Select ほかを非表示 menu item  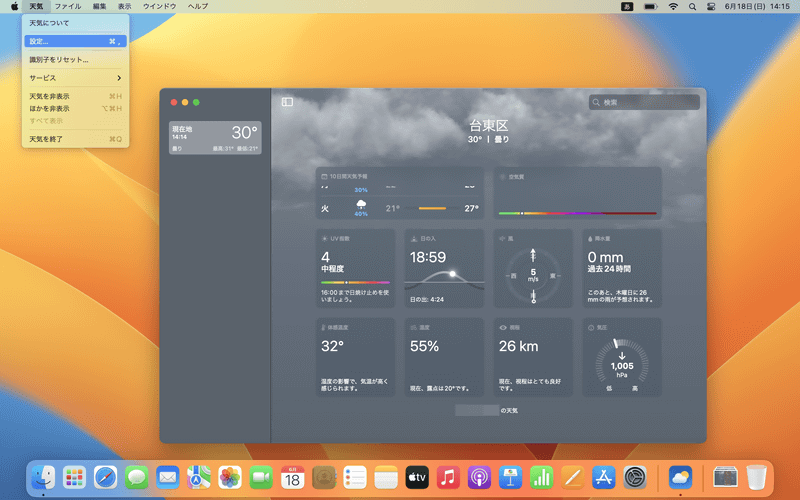pyautogui.click(x=76, y=108)
